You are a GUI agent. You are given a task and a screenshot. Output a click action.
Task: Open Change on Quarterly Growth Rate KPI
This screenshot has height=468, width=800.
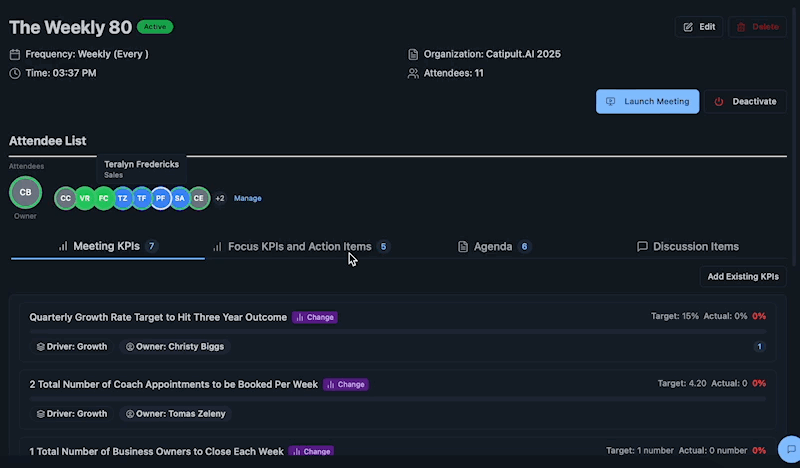click(x=315, y=317)
